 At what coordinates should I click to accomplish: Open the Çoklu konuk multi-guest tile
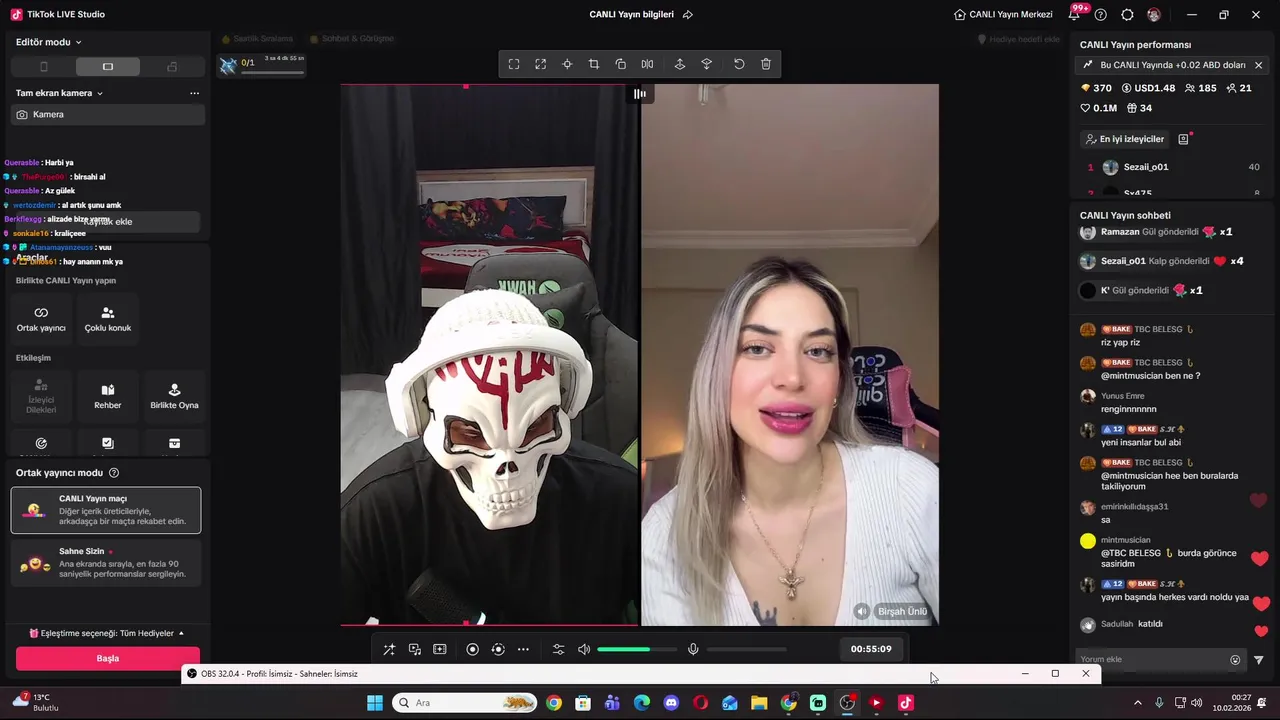coord(108,319)
